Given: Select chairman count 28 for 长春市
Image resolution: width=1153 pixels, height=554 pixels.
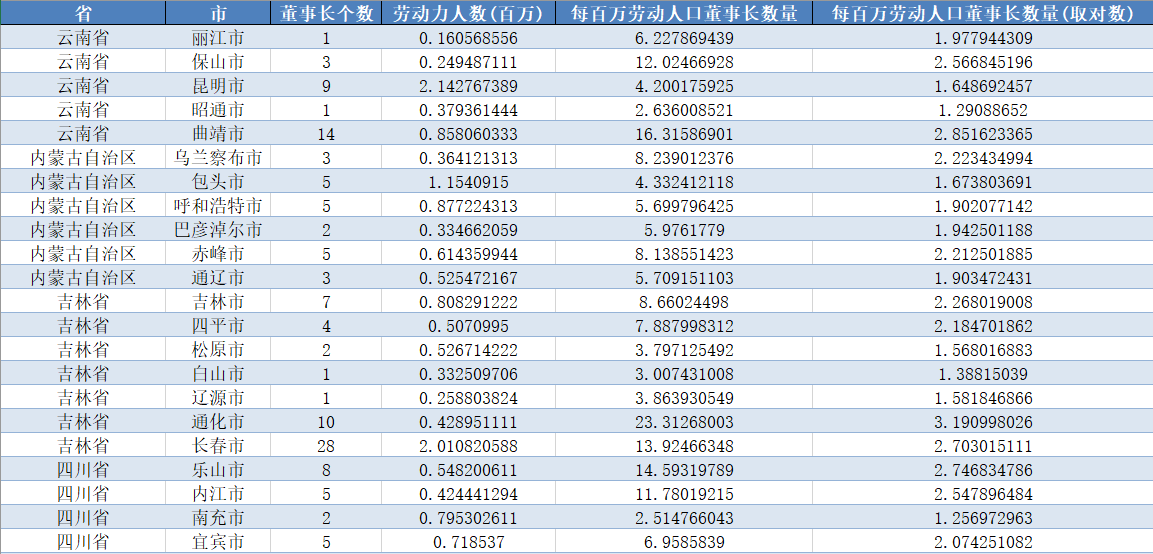Looking at the screenshot, I should [x=326, y=446].
